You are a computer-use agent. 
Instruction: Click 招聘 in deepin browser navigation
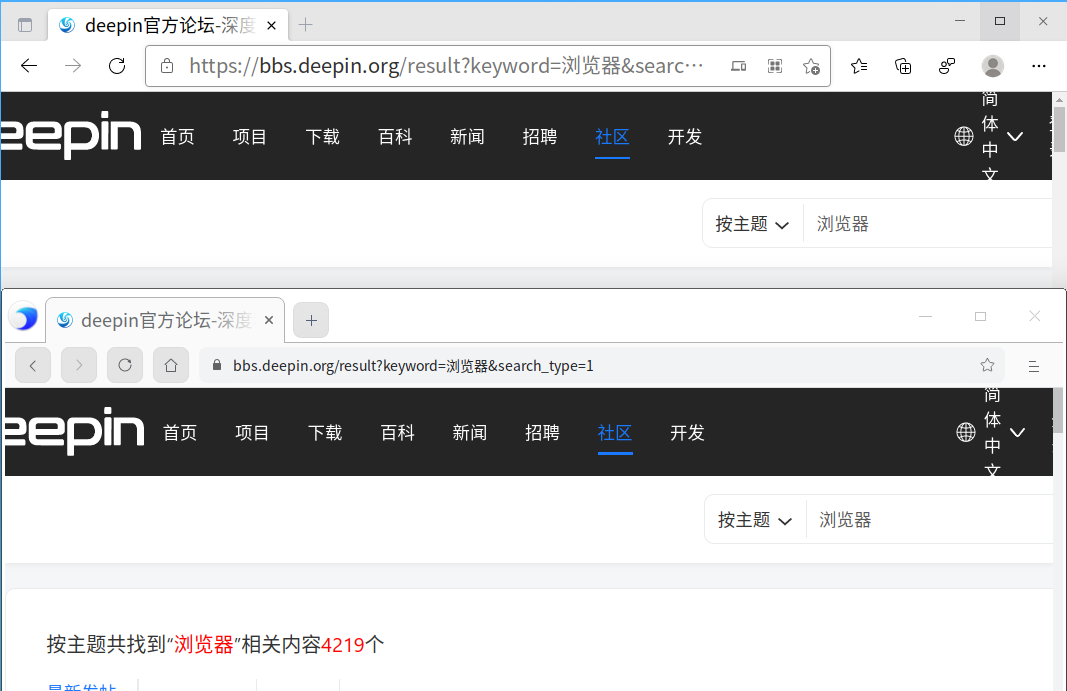click(543, 433)
